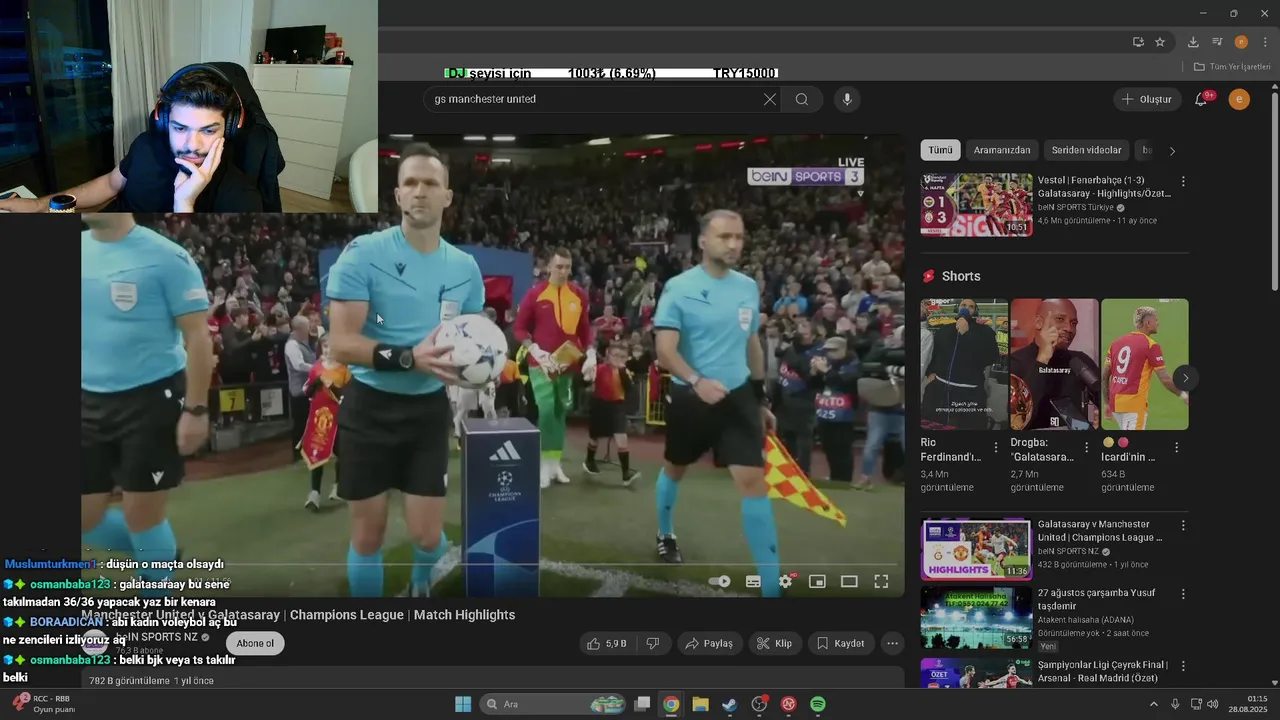The image size is (1280, 720).
Task: Show next Shorts with the arrow
Action: click(1185, 378)
